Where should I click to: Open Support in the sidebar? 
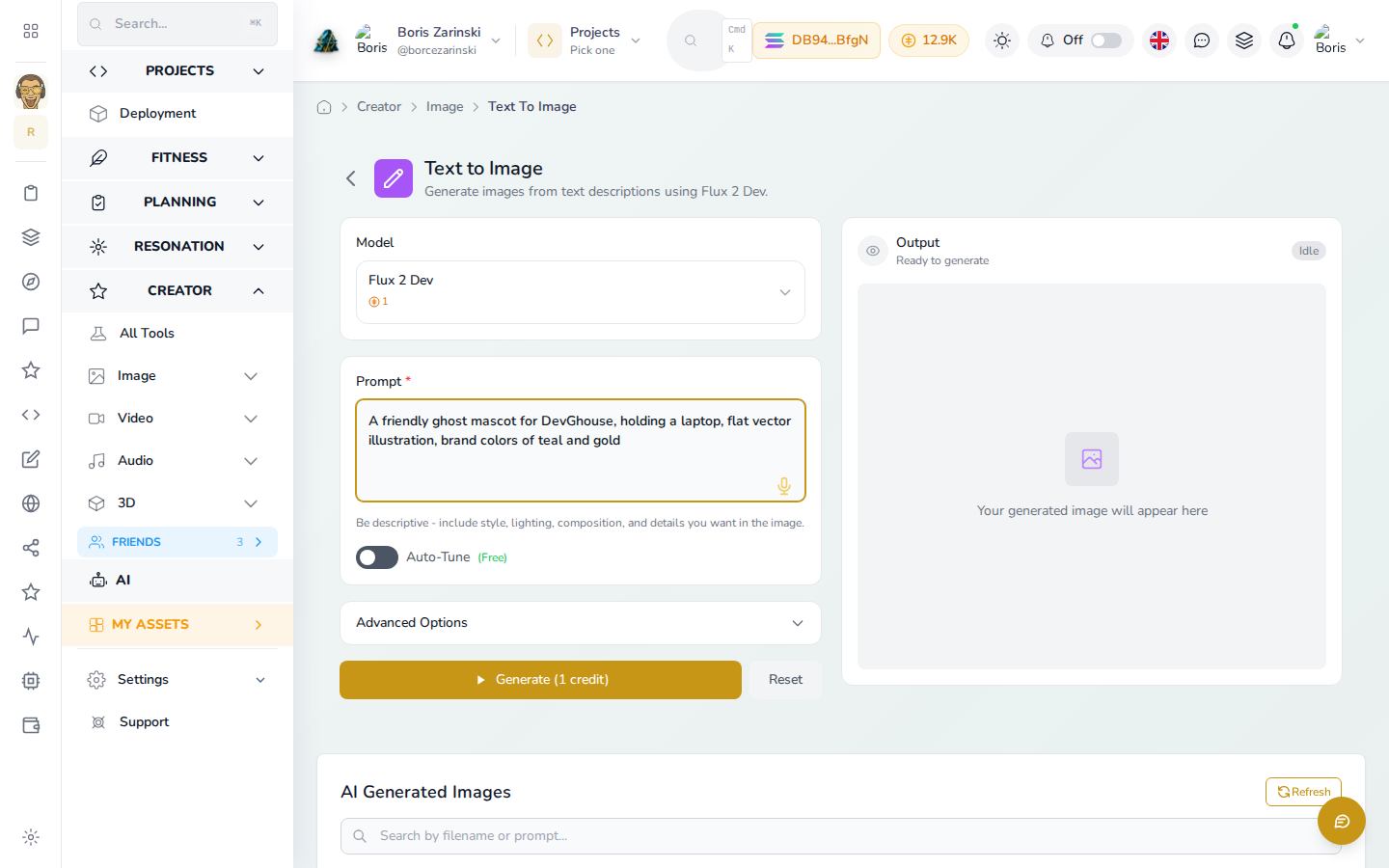coord(177,722)
